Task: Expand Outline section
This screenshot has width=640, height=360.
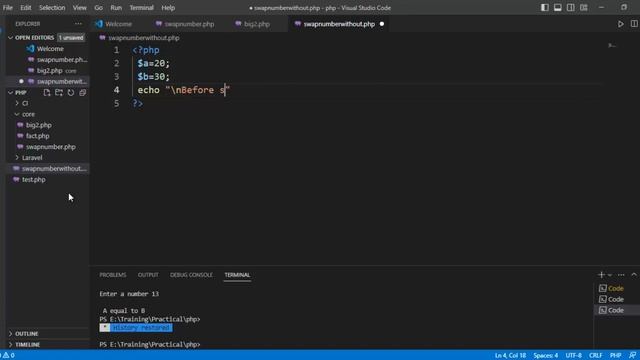Action: (x=27, y=334)
